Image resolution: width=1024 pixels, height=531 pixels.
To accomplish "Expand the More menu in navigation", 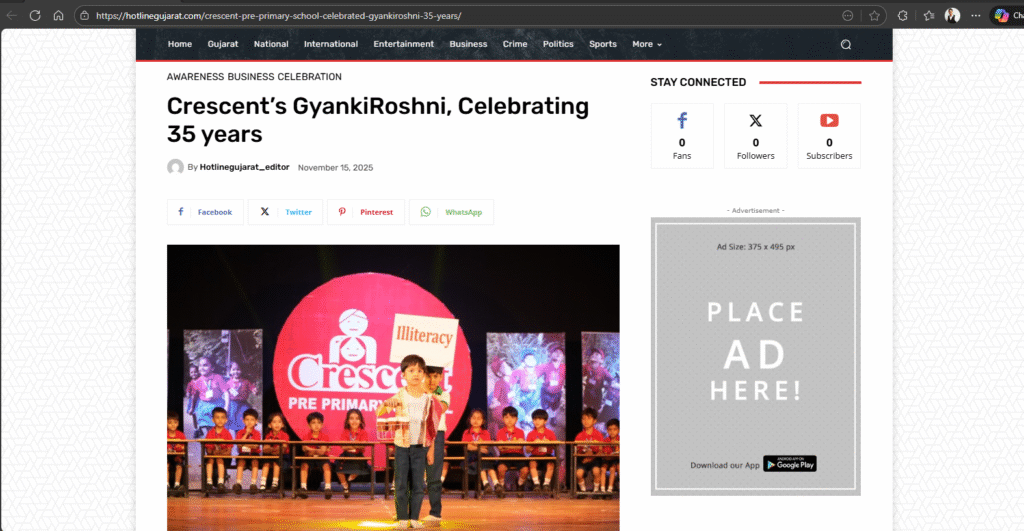I will [646, 44].
